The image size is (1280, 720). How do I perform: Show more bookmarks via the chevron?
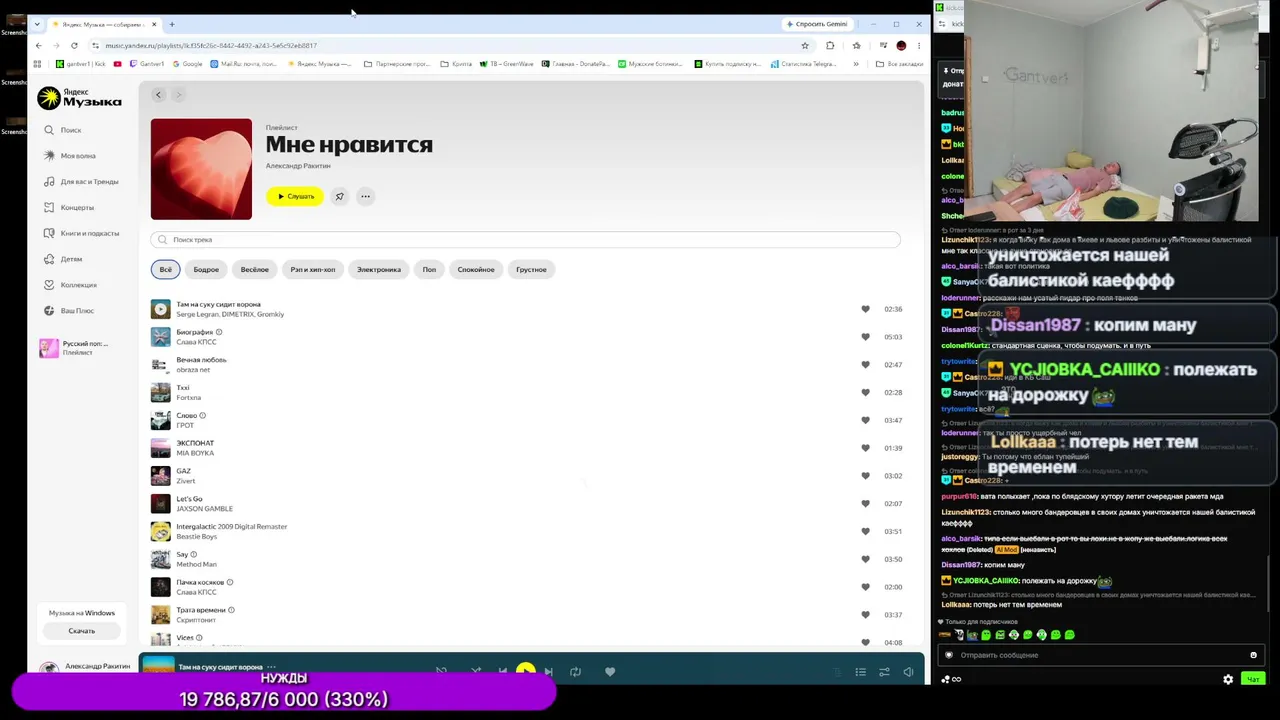tap(855, 64)
